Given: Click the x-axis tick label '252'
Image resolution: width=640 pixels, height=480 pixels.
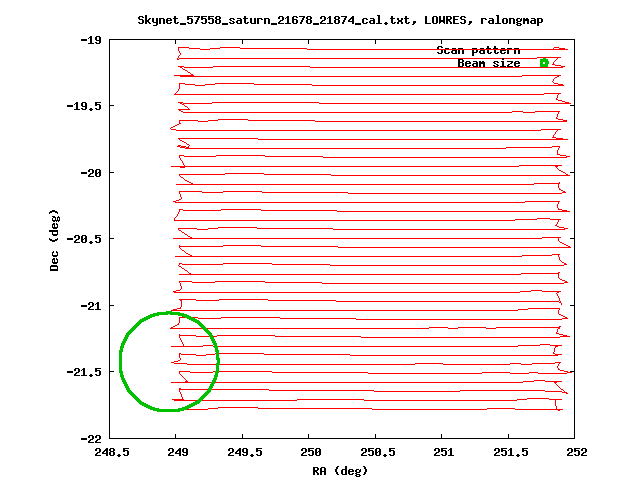Looking at the screenshot, I should coord(577,452).
